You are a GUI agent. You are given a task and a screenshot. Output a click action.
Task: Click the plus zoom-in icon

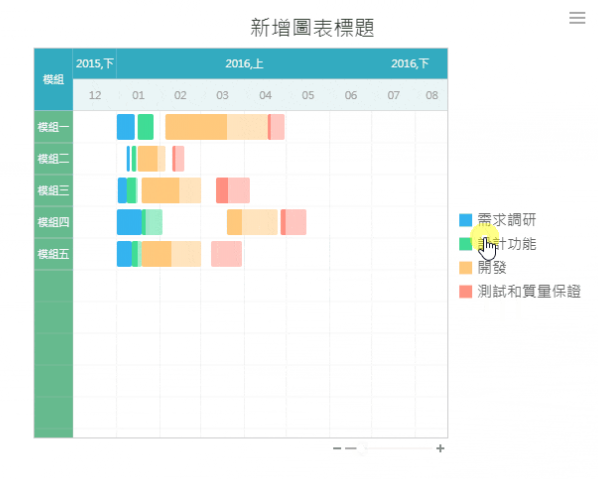pos(440,448)
